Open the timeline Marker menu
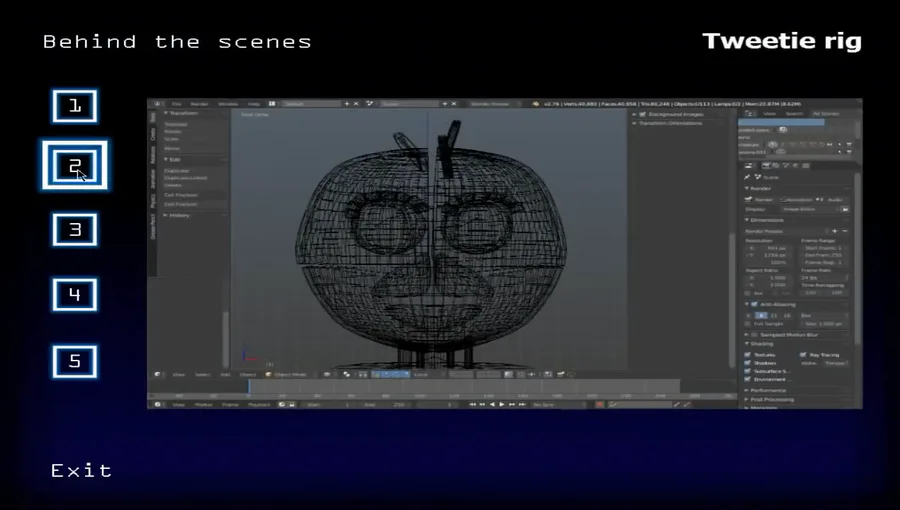900x510 pixels. [x=203, y=404]
